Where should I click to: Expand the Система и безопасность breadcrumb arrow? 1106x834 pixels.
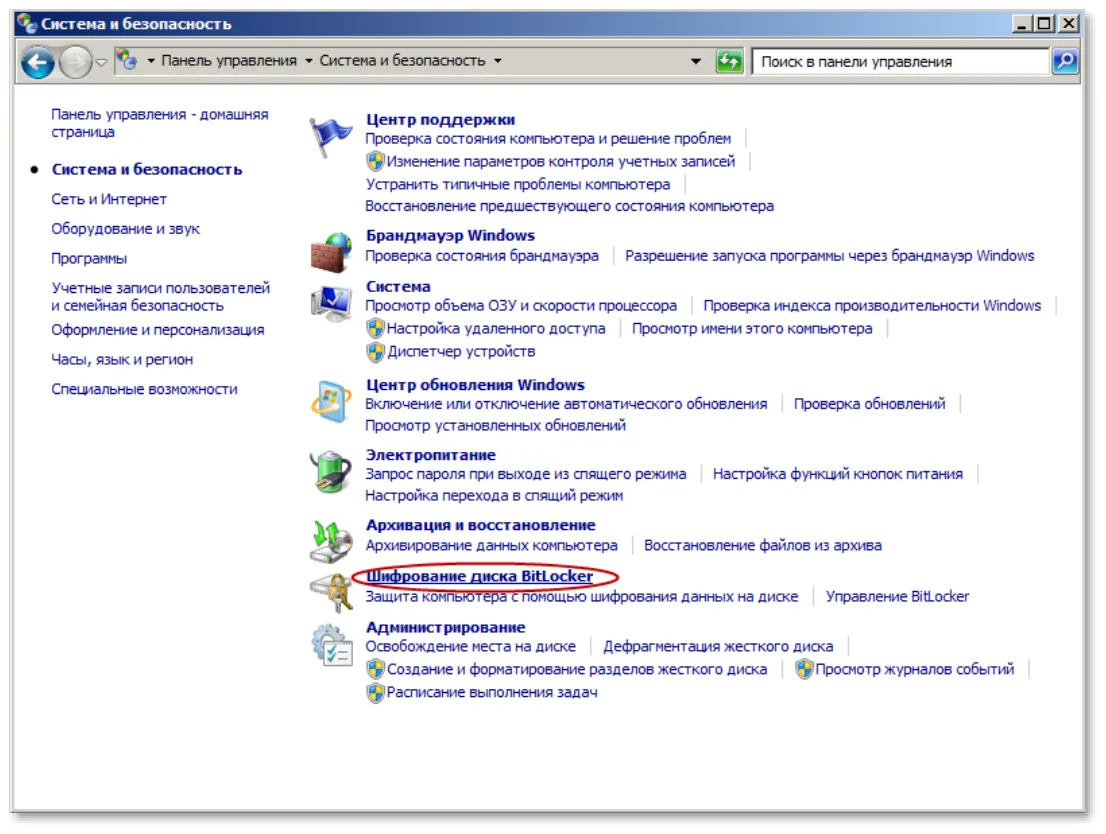click(x=498, y=61)
